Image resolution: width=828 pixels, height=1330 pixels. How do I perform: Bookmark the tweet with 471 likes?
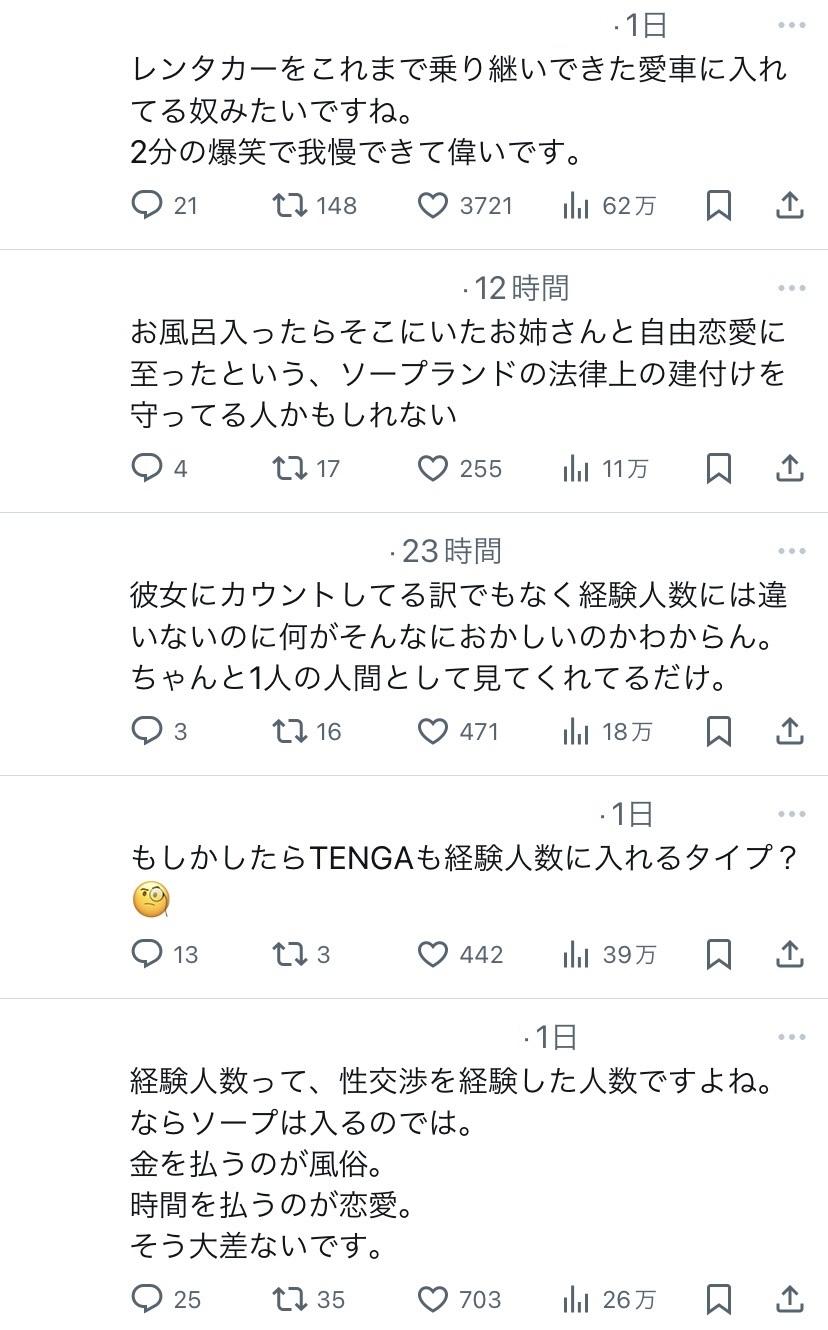pyautogui.click(x=718, y=731)
